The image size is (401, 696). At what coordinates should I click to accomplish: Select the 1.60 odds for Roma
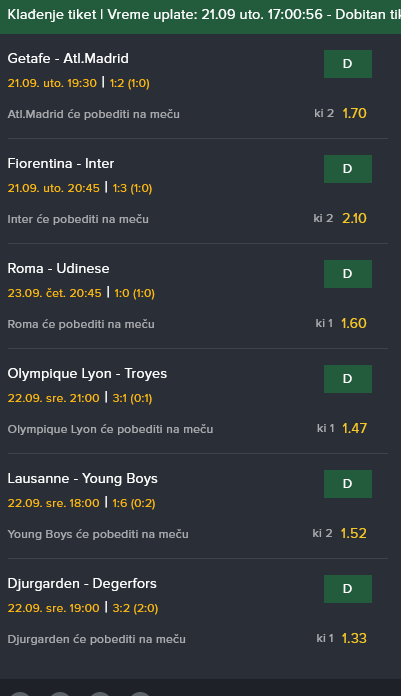(x=354, y=324)
